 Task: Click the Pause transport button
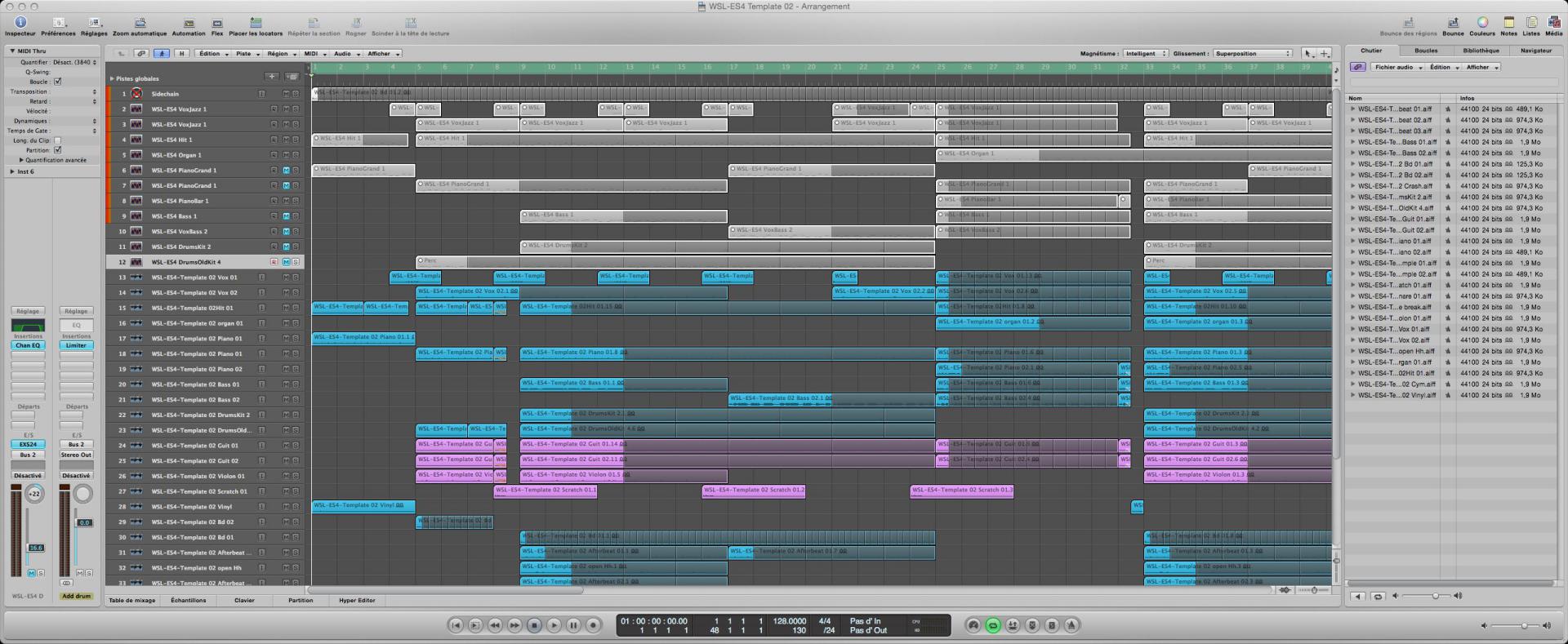(573, 625)
